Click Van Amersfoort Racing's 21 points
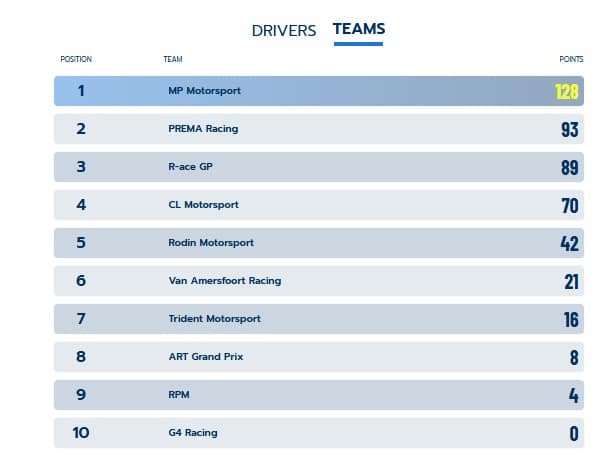 point(572,281)
